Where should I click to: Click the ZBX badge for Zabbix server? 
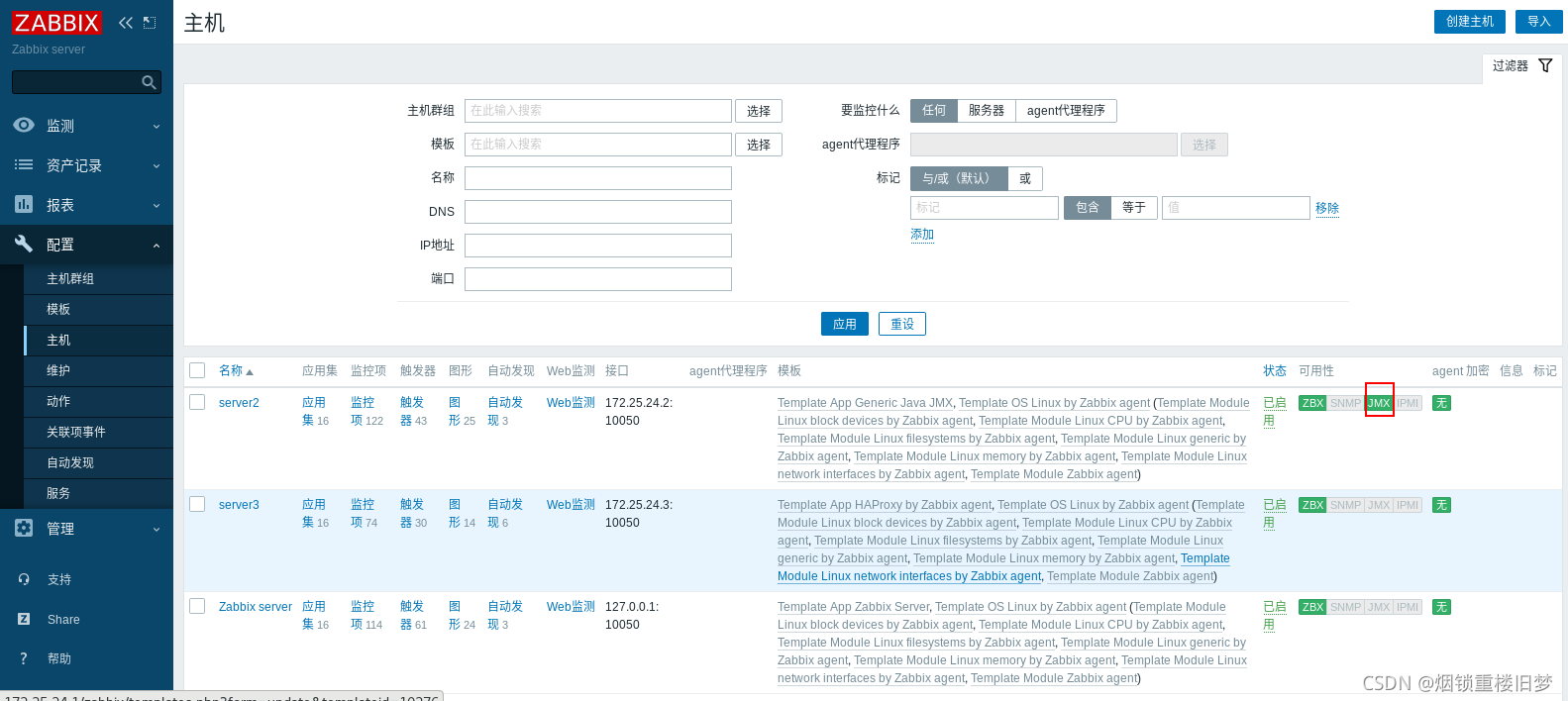coord(1312,607)
